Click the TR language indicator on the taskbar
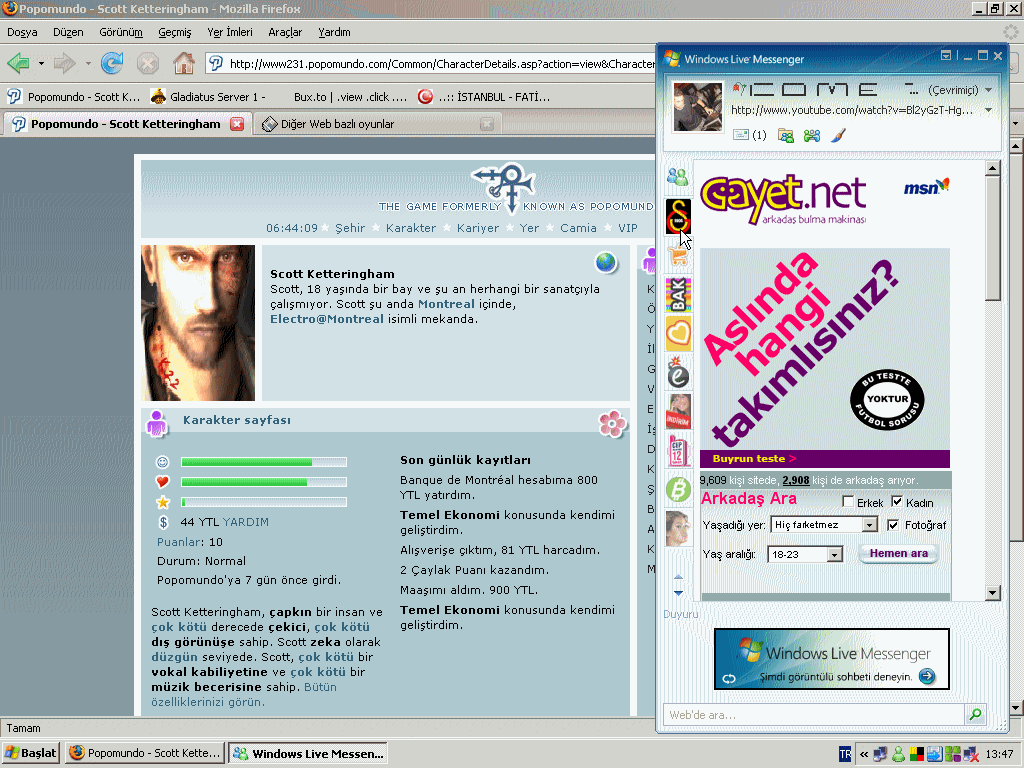 tap(845, 754)
